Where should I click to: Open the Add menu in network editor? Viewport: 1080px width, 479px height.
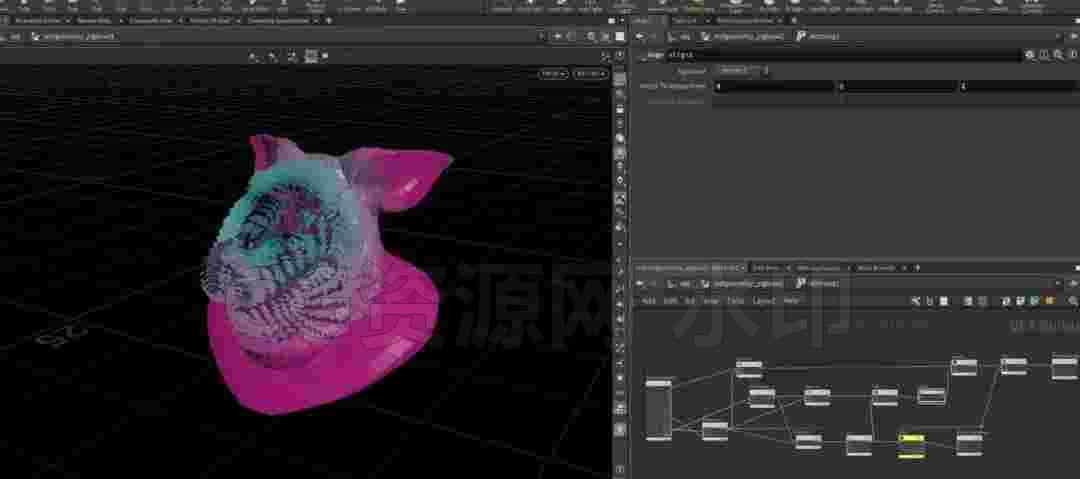pos(649,300)
